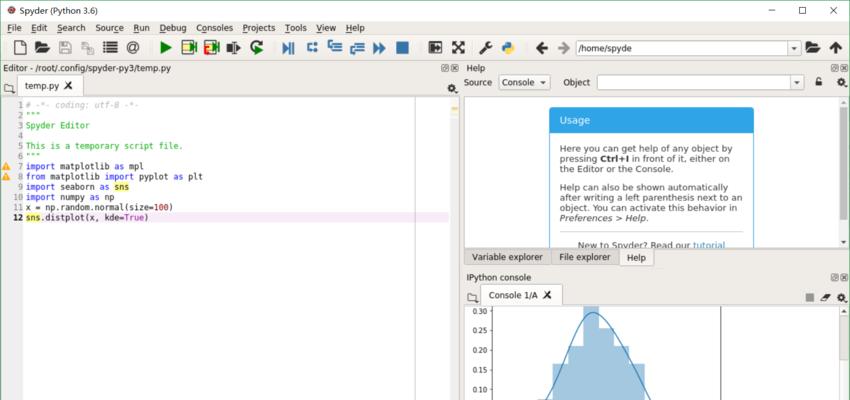Step out to return in debugger
The height and width of the screenshot is (400, 850).
tap(357, 48)
